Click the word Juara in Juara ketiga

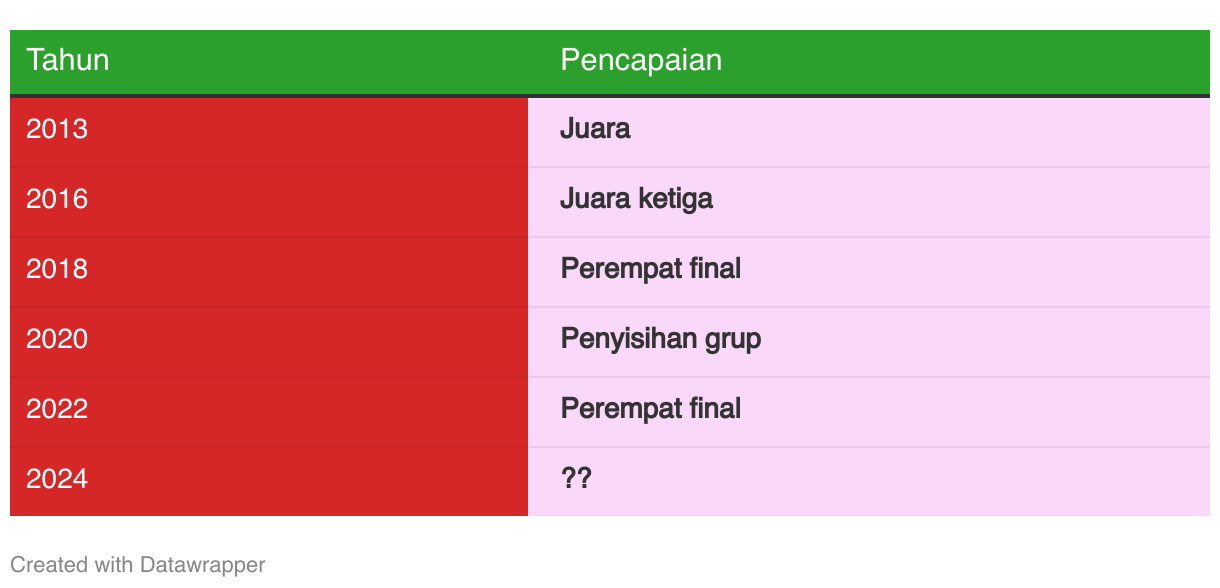pos(595,199)
